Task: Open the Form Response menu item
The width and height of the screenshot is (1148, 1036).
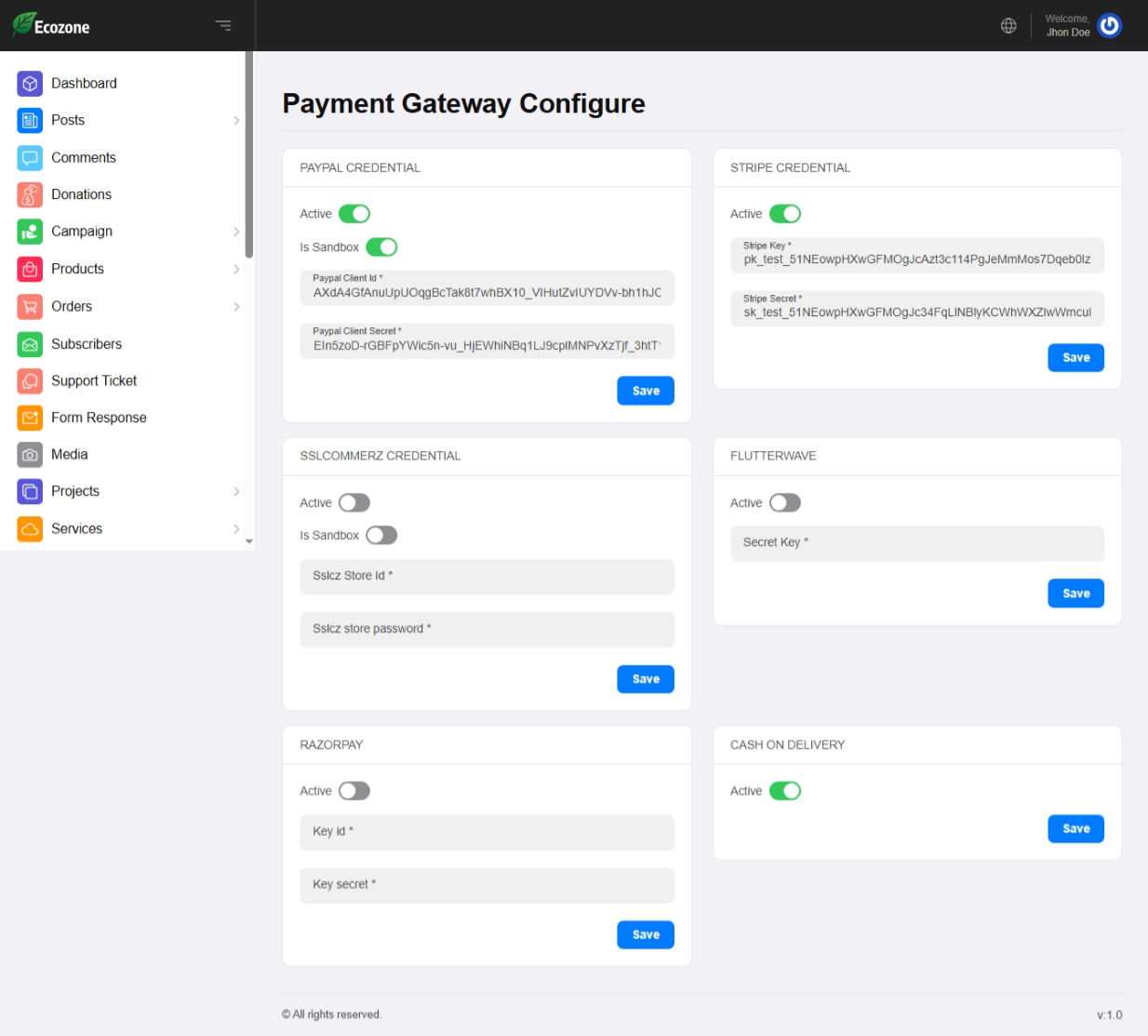Action: [99, 418]
